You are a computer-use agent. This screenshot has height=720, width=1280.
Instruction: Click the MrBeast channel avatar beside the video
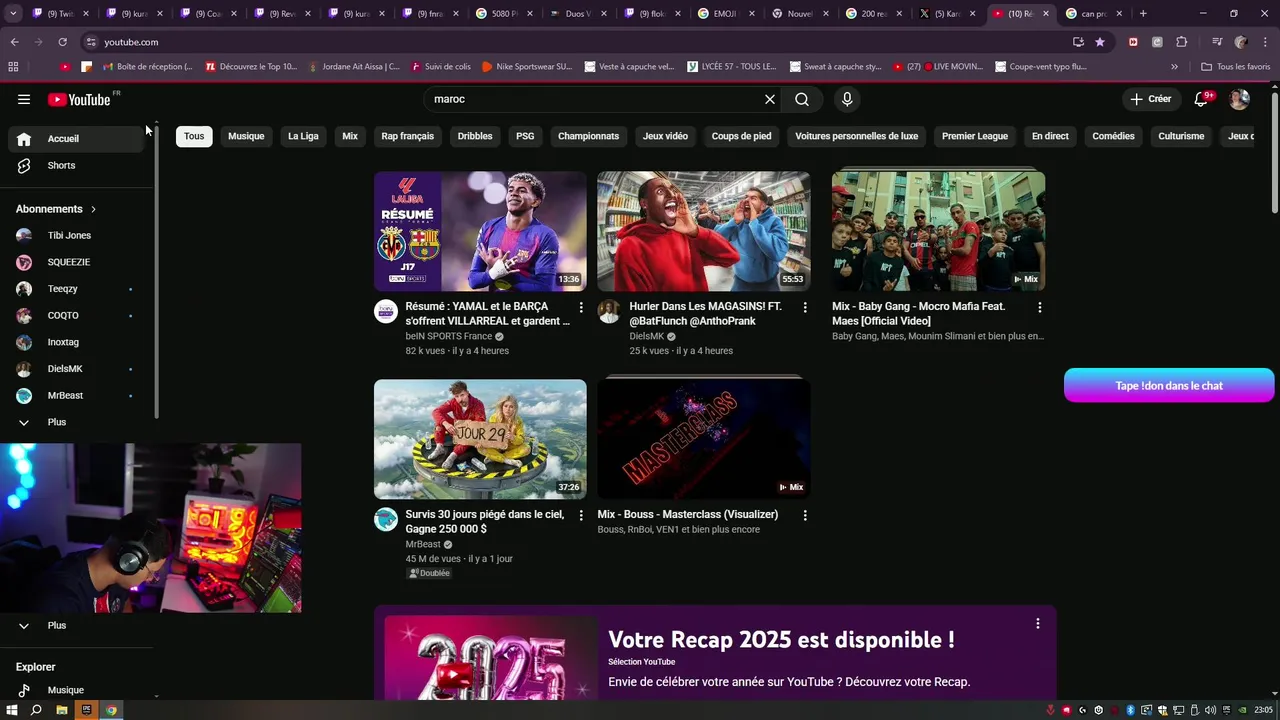click(386, 519)
